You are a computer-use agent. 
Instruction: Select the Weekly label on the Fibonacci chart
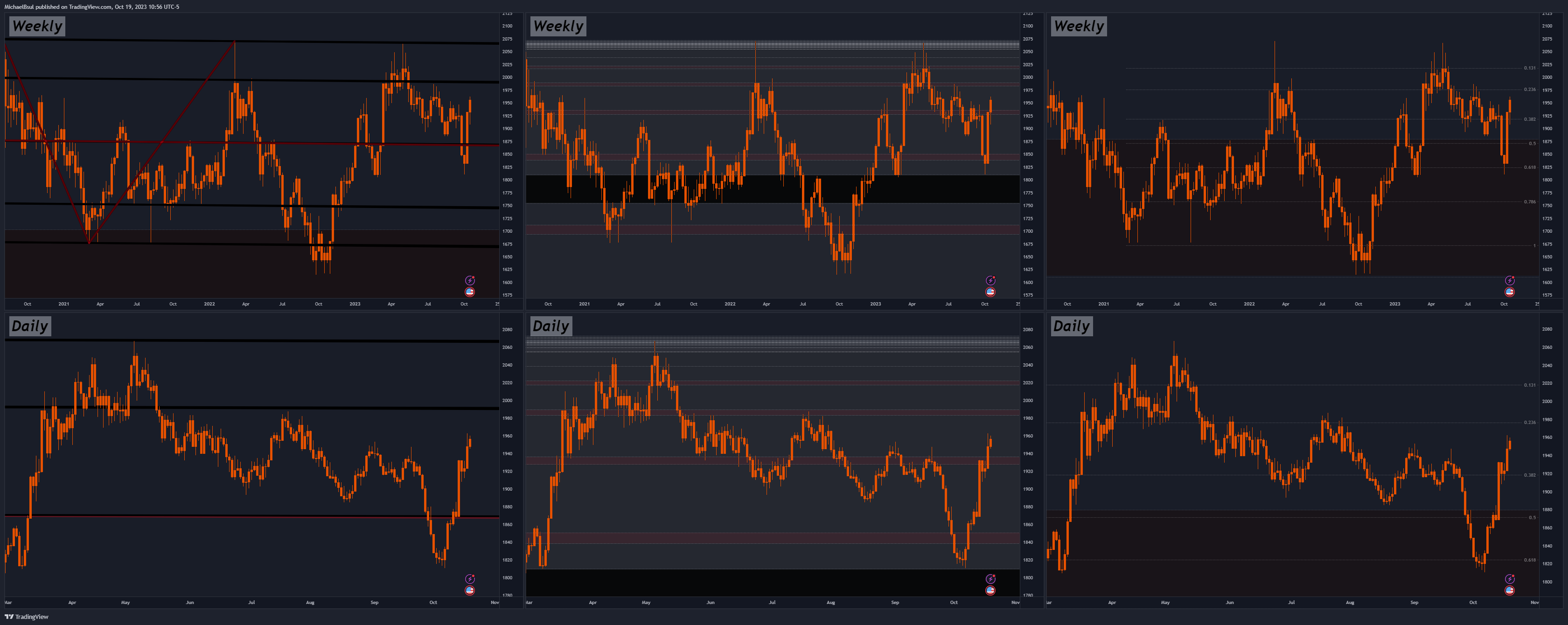[x=1079, y=26]
